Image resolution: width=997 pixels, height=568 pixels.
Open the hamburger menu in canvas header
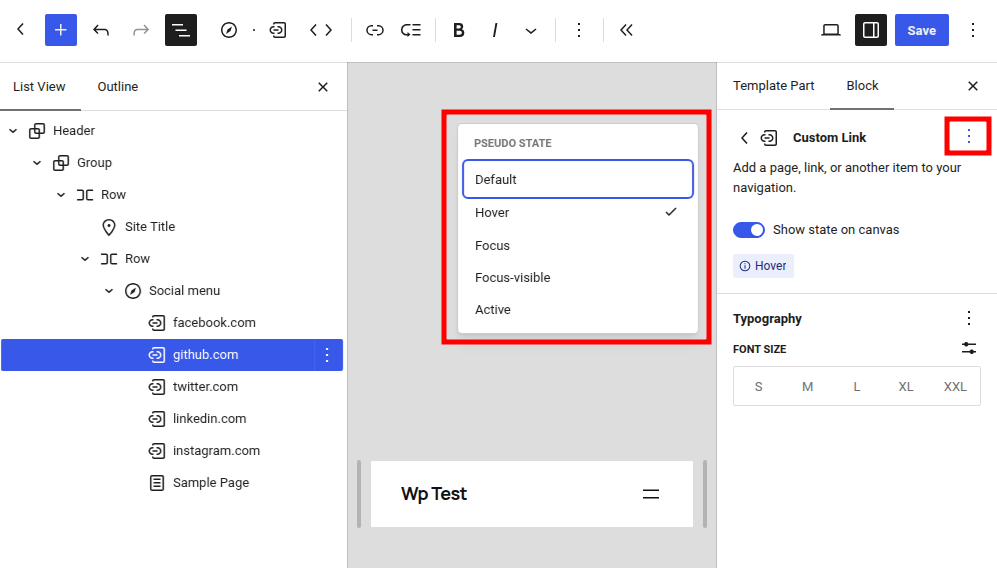coord(650,494)
